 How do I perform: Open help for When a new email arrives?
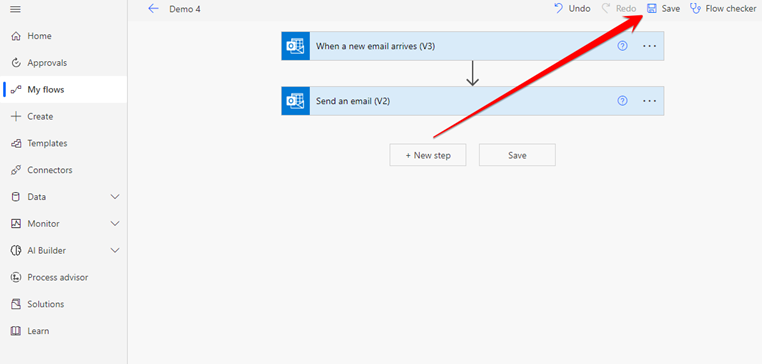[x=622, y=46]
